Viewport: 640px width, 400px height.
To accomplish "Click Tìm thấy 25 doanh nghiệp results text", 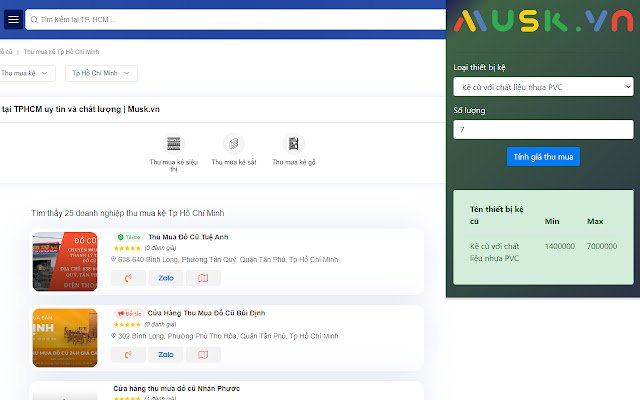I will [128, 213].
